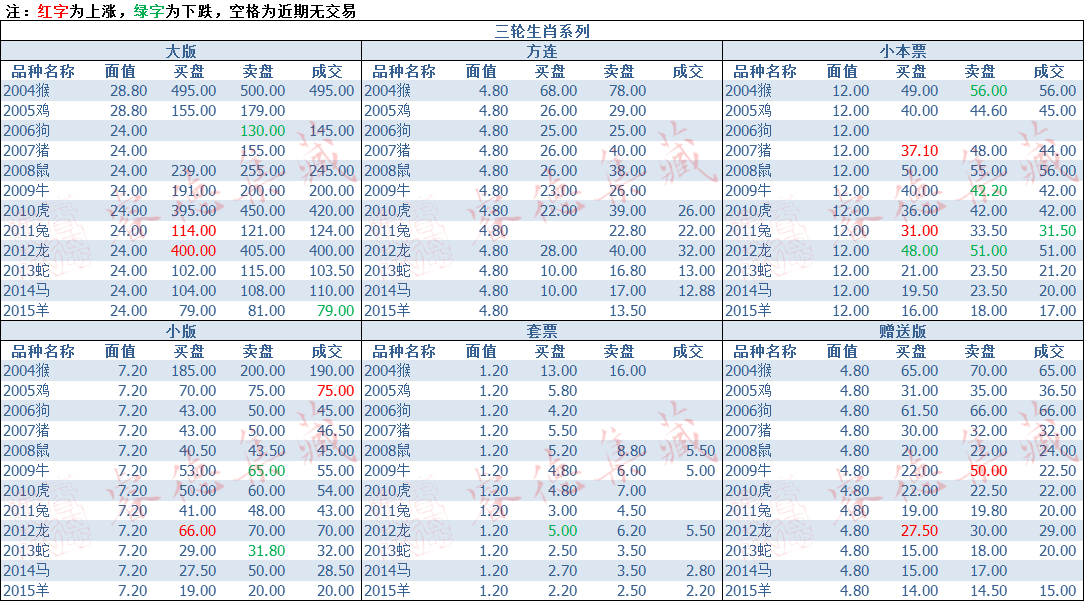Click red 75.00 成交 for 小版 2005鸡

point(335,391)
